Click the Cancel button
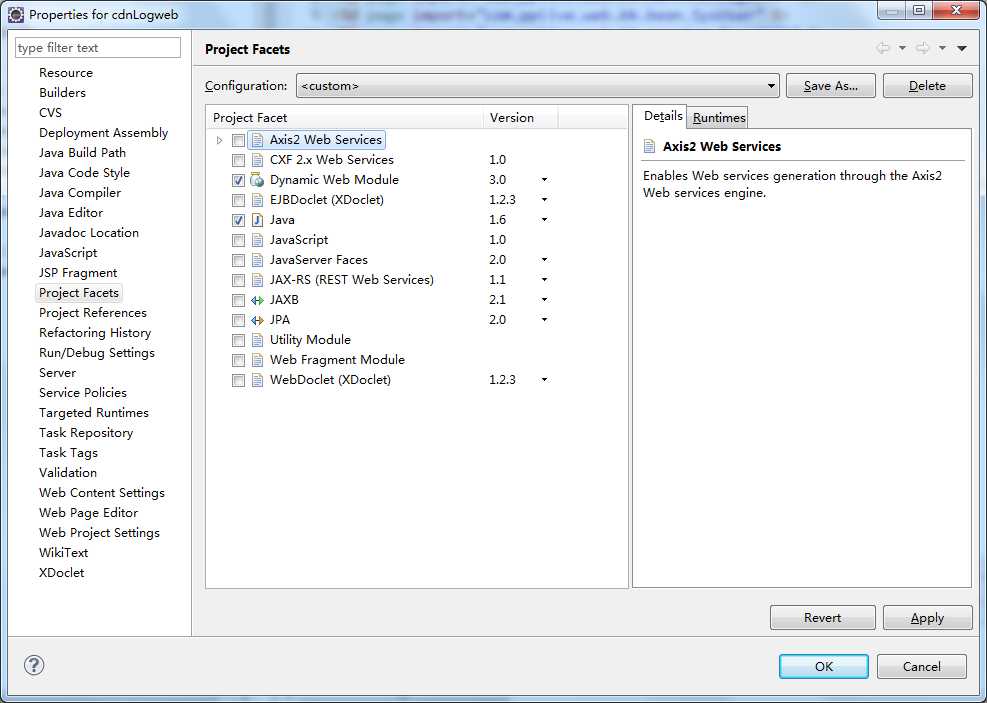This screenshot has width=987, height=703. 922,666
